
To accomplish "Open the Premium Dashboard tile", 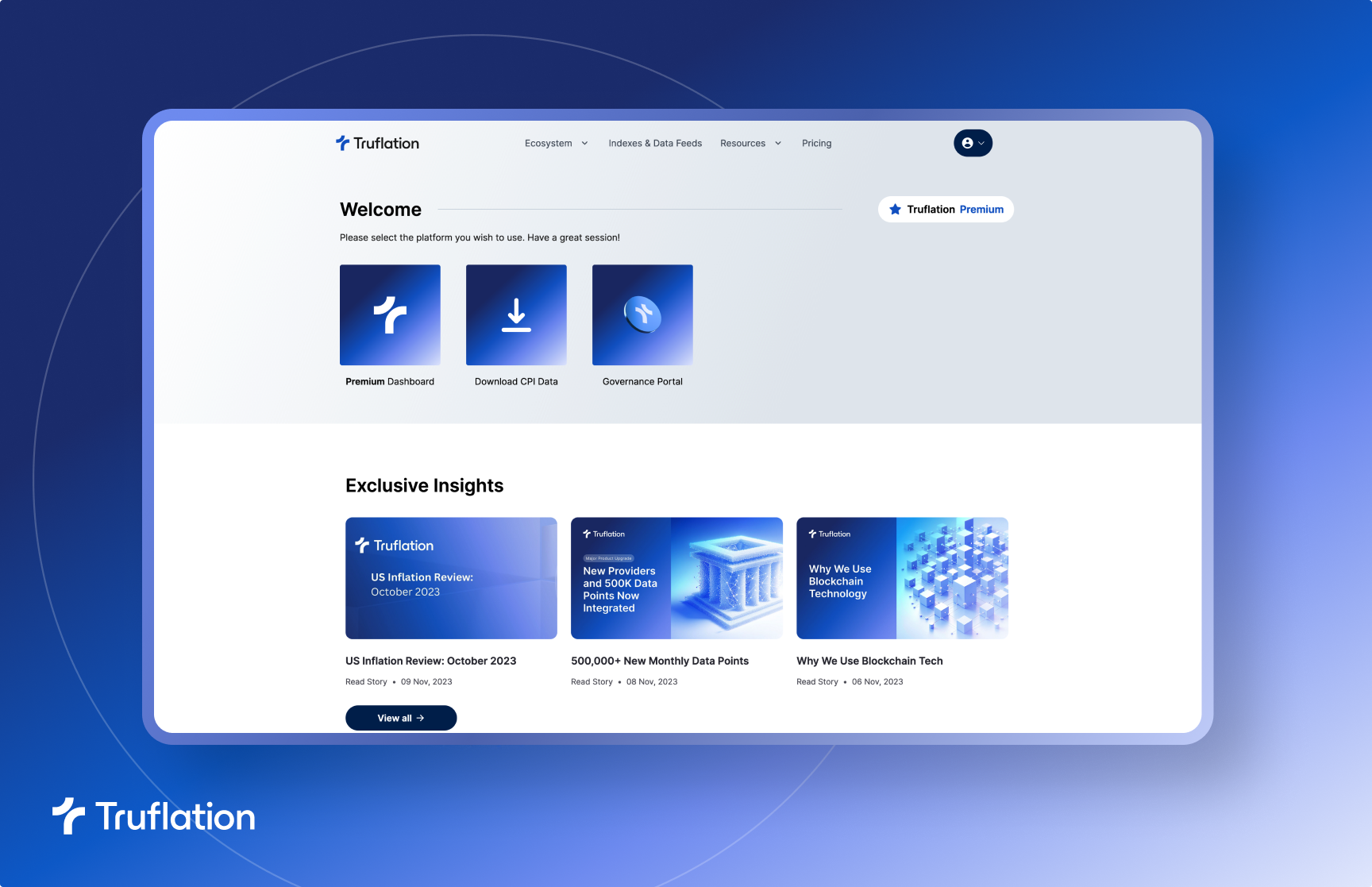I will click(390, 314).
